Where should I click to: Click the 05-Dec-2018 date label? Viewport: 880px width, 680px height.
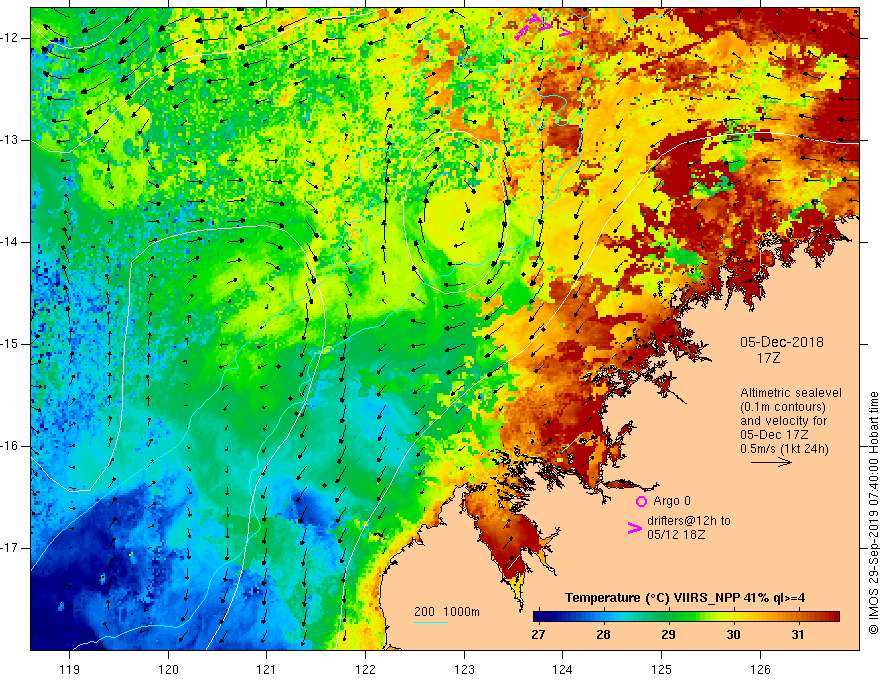782,342
